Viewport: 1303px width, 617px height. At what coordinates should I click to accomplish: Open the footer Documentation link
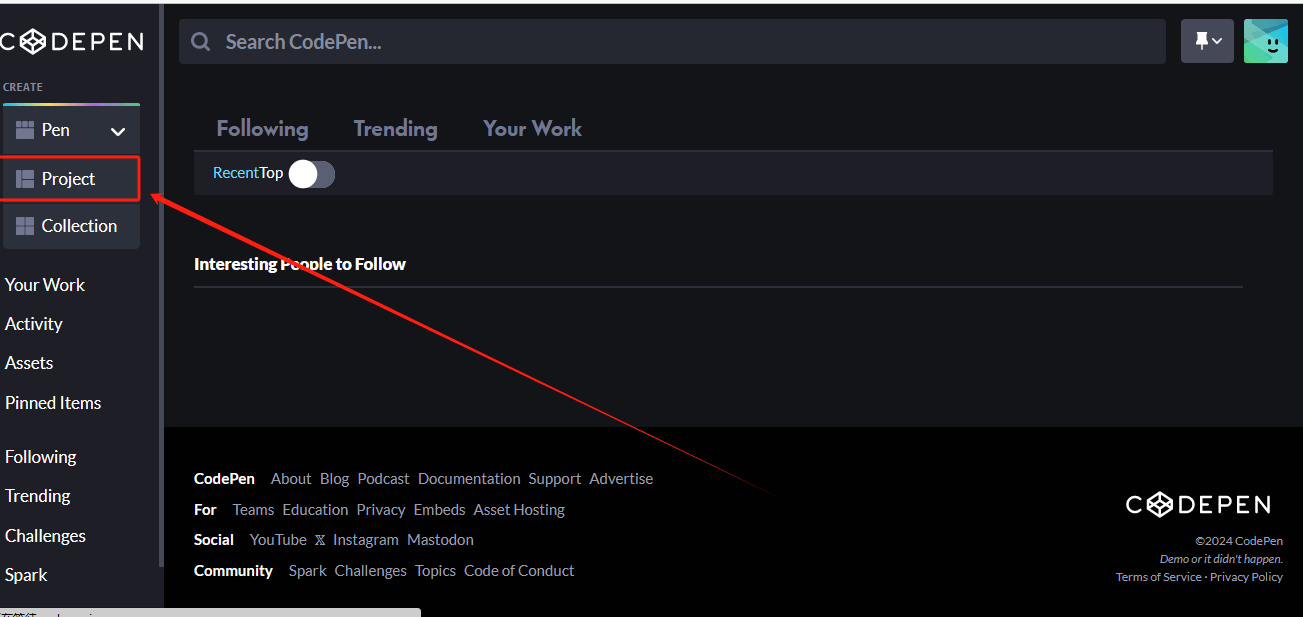(469, 479)
